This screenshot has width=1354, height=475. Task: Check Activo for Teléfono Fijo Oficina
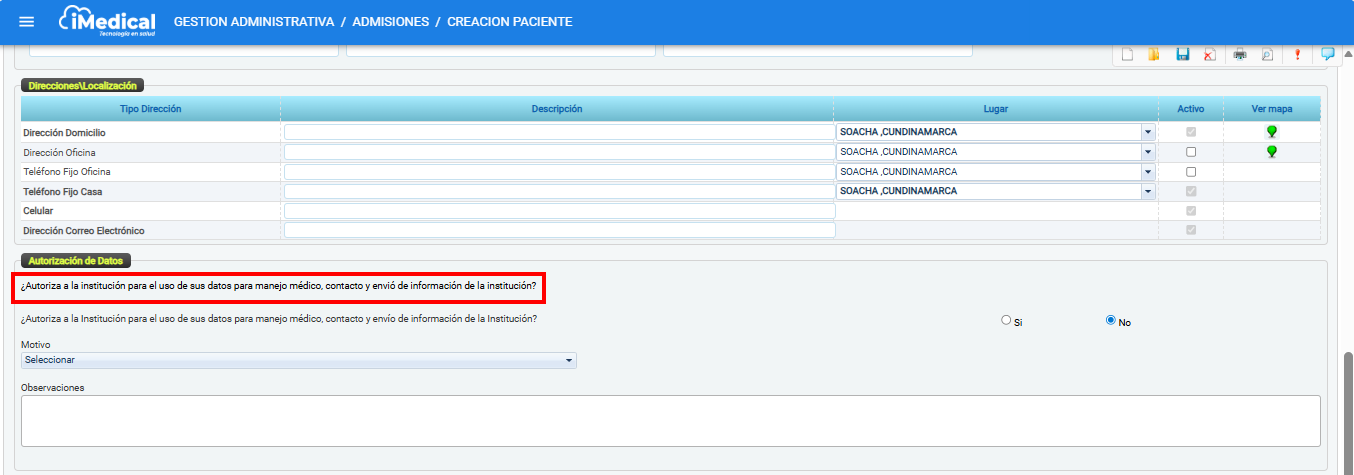click(1190, 172)
